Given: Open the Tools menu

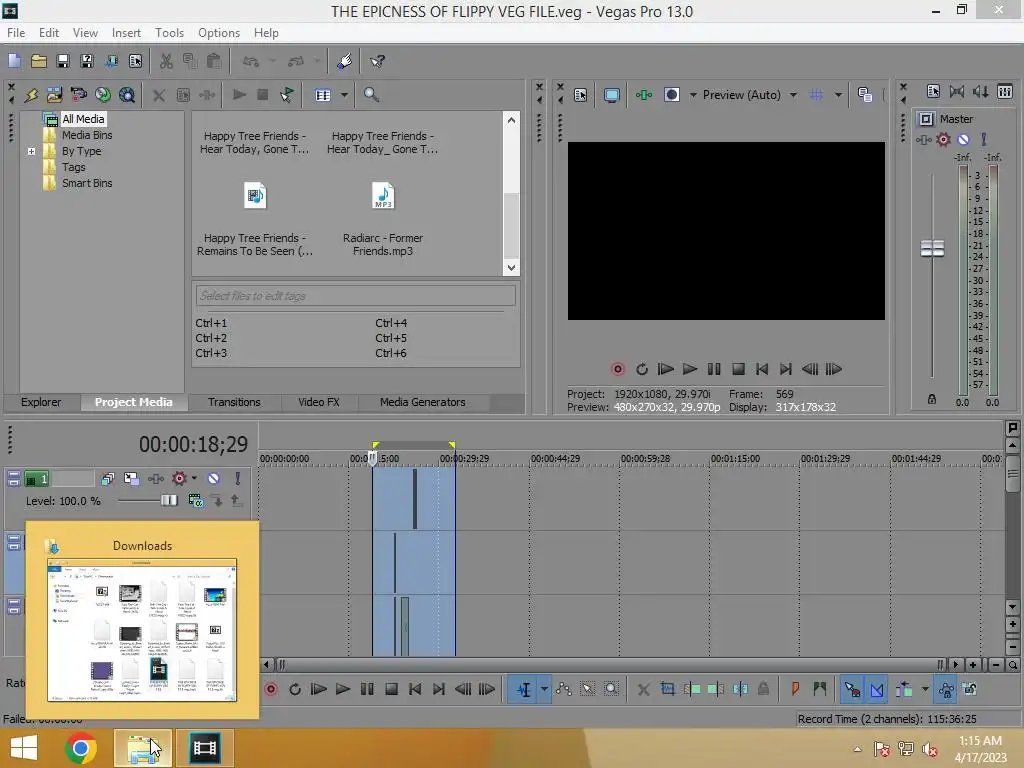Looking at the screenshot, I should 169,33.
